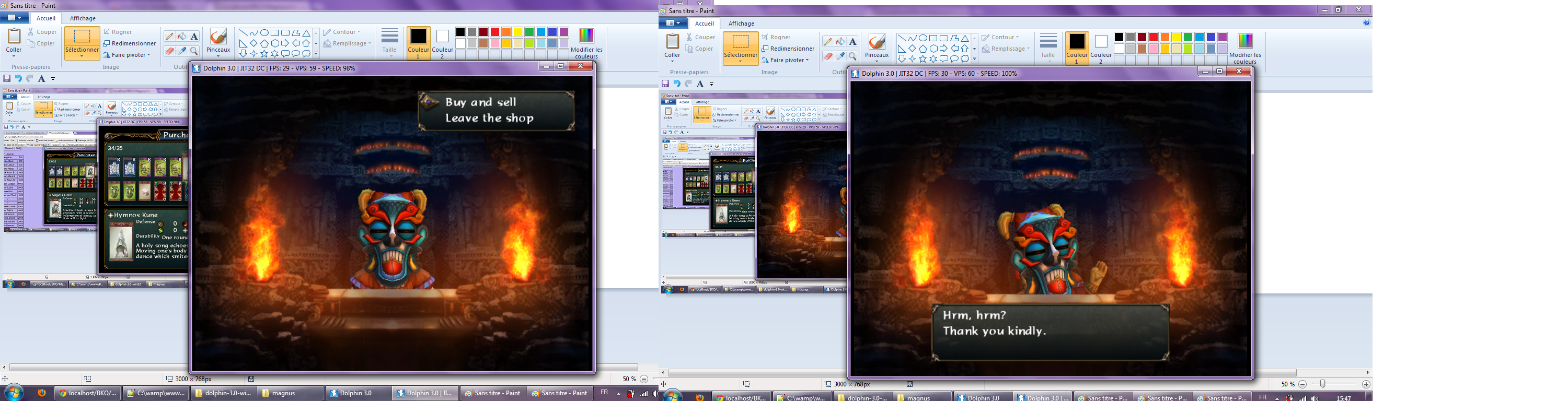Select Couleur 2 in right Paint window
The image size is (1568, 401).
(1101, 48)
